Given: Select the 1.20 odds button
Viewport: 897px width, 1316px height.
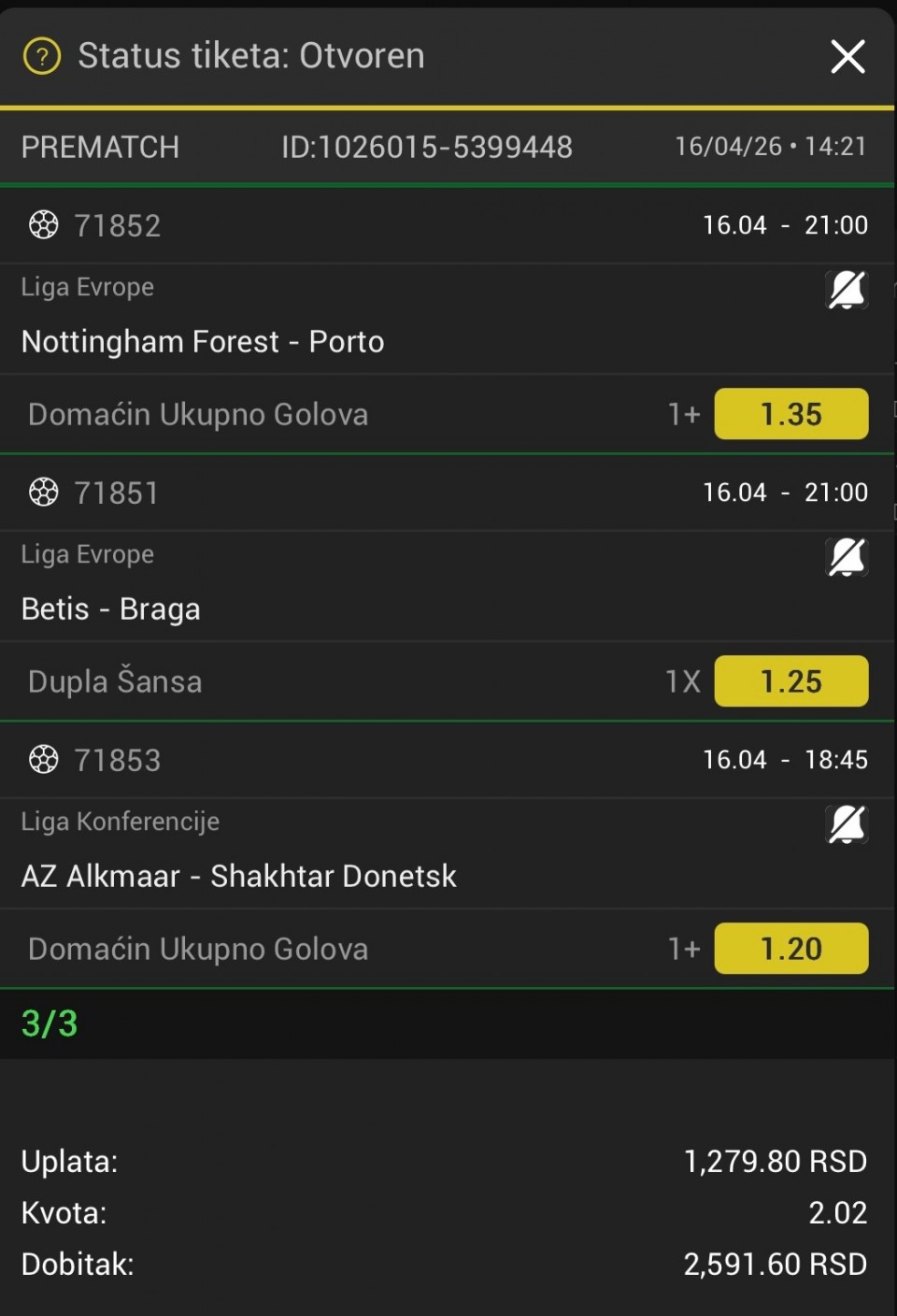Looking at the screenshot, I should pos(790,949).
